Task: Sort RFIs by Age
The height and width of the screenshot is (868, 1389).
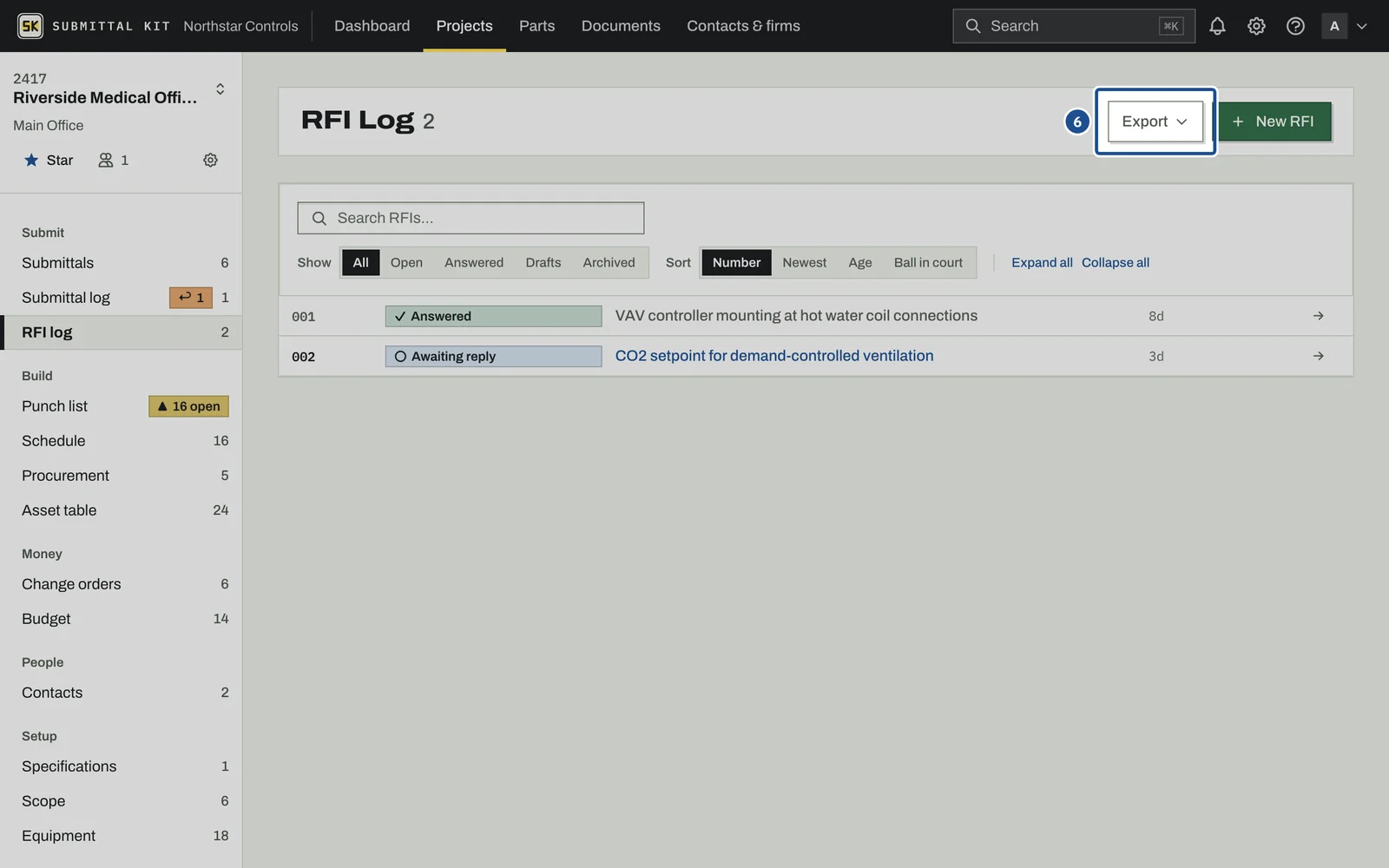Action: tap(860, 262)
